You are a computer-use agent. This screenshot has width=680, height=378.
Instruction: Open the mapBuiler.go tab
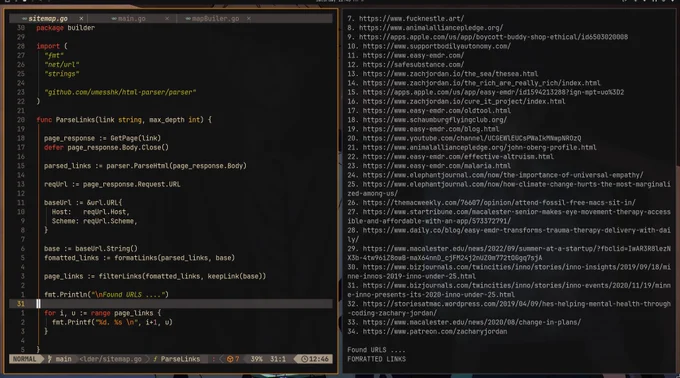click(215, 19)
